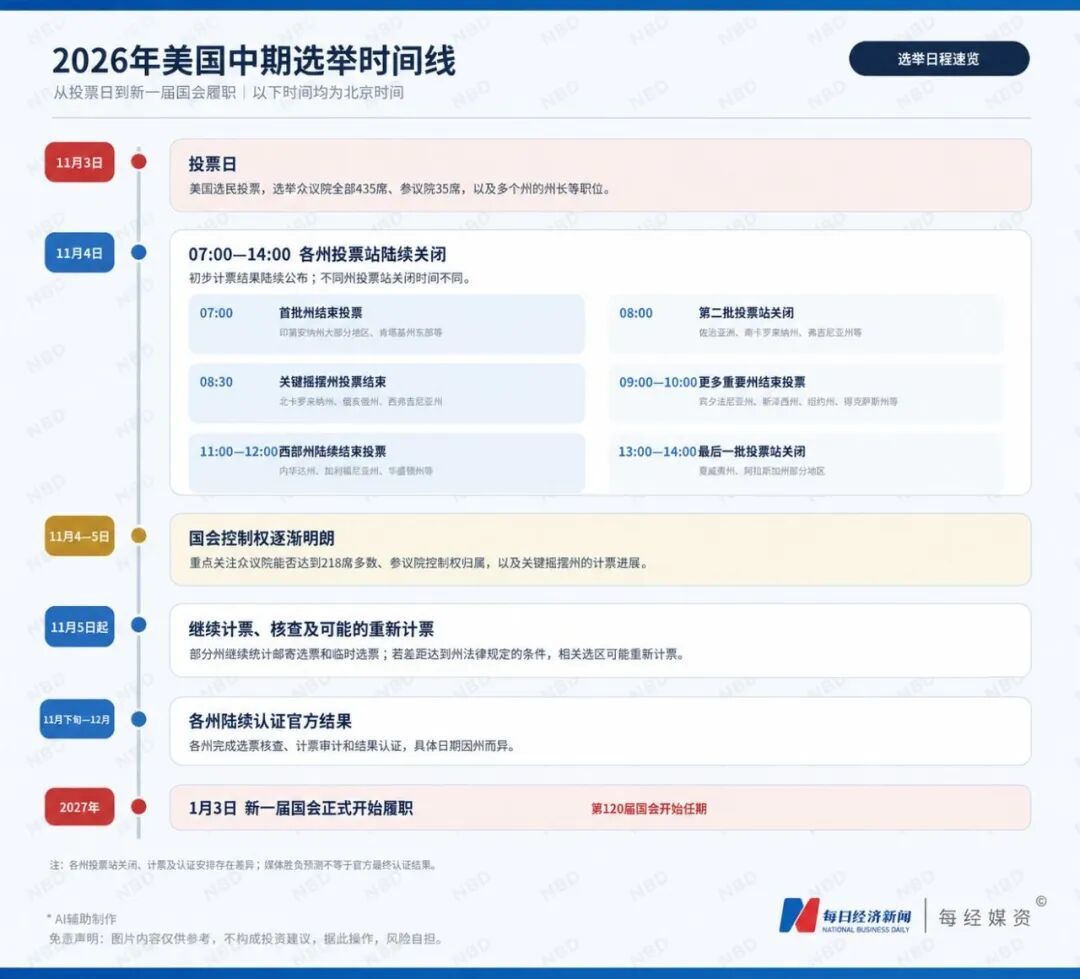Click the 投票日 heading
The height and width of the screenshot is (979, 1080).
pos(213,164)
